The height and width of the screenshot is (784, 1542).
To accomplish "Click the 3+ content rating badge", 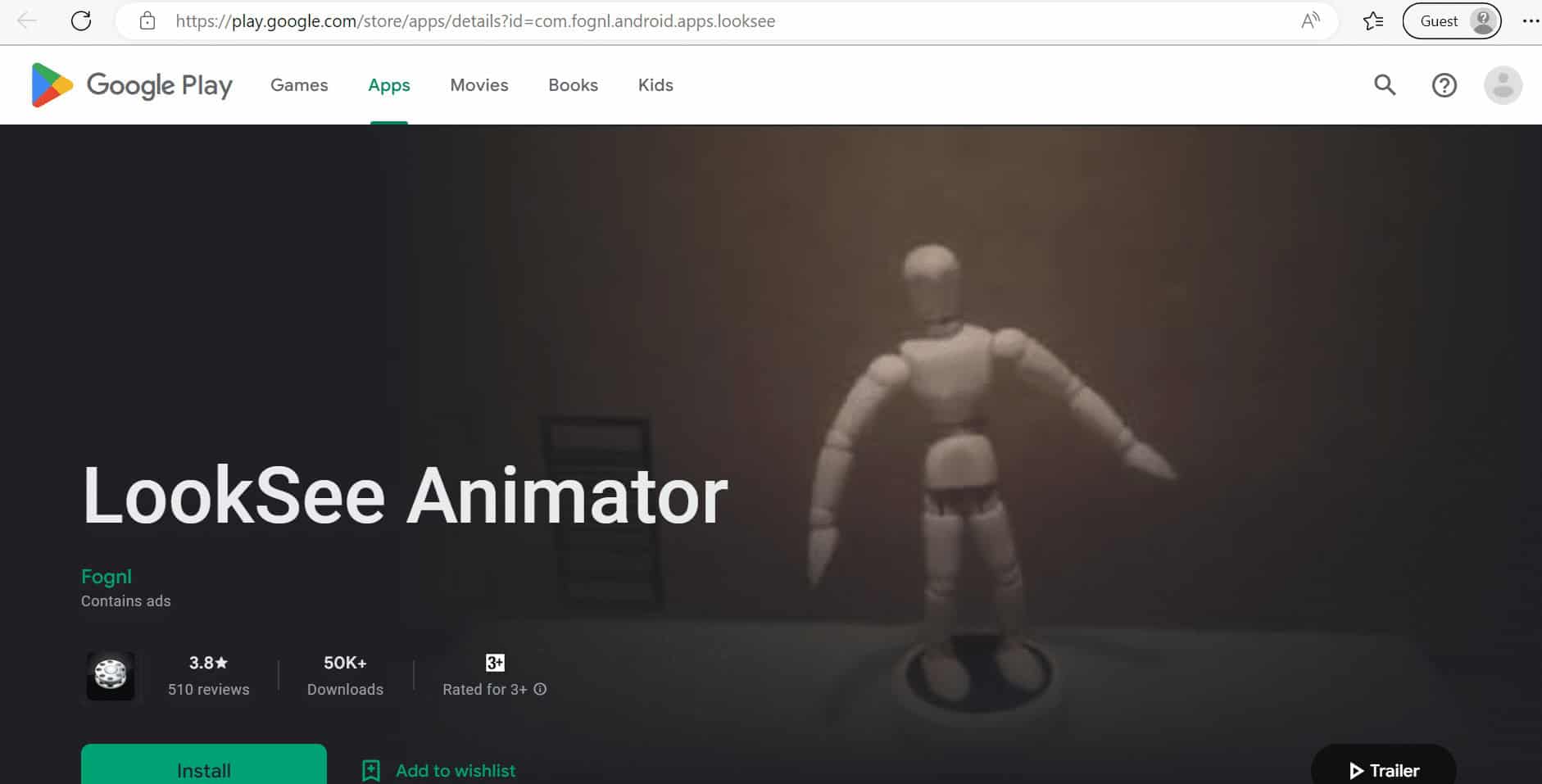I will (495, 662).
